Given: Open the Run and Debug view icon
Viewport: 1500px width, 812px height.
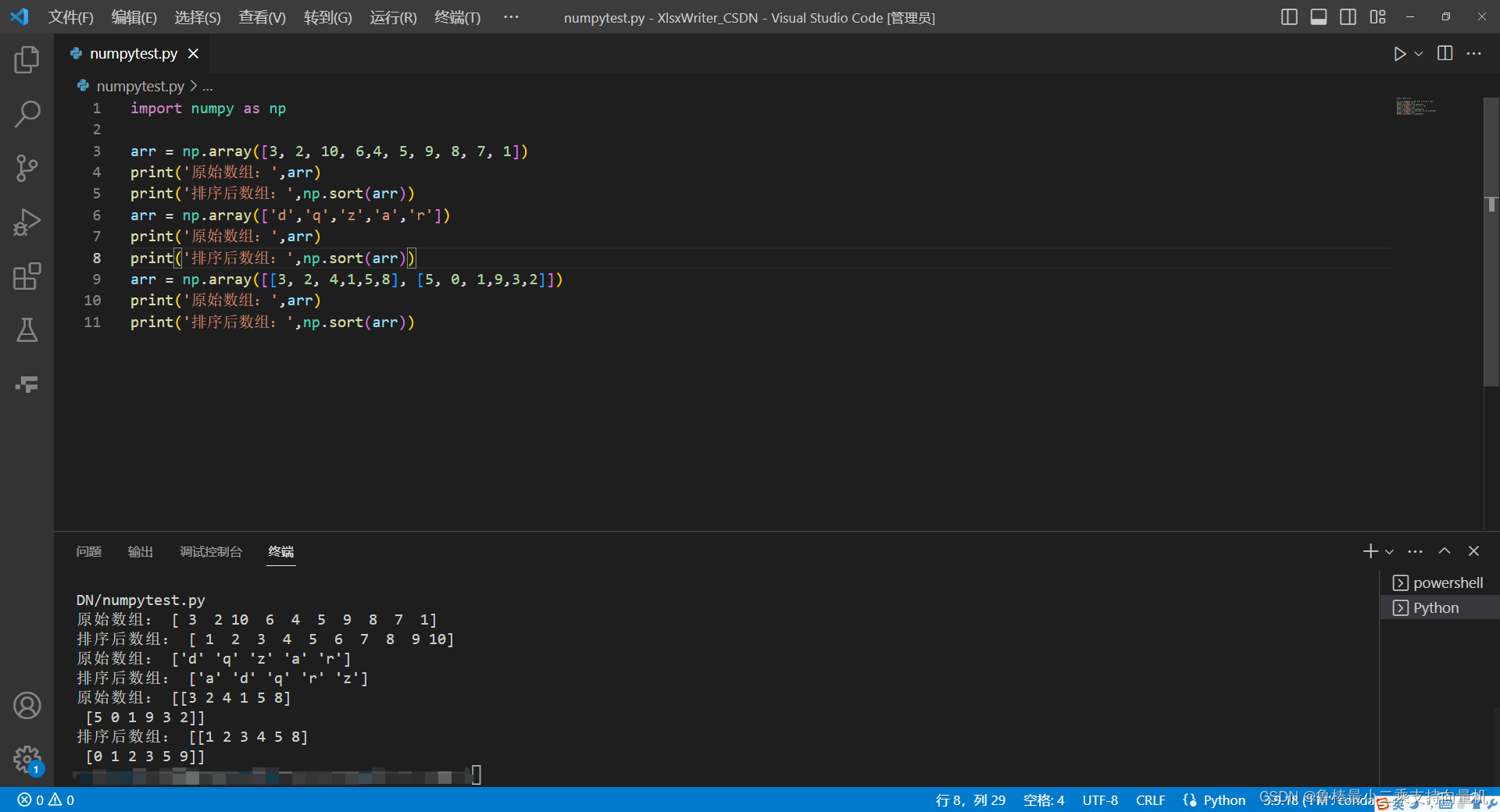Looking at the screenshot, I should coord(27,222).
